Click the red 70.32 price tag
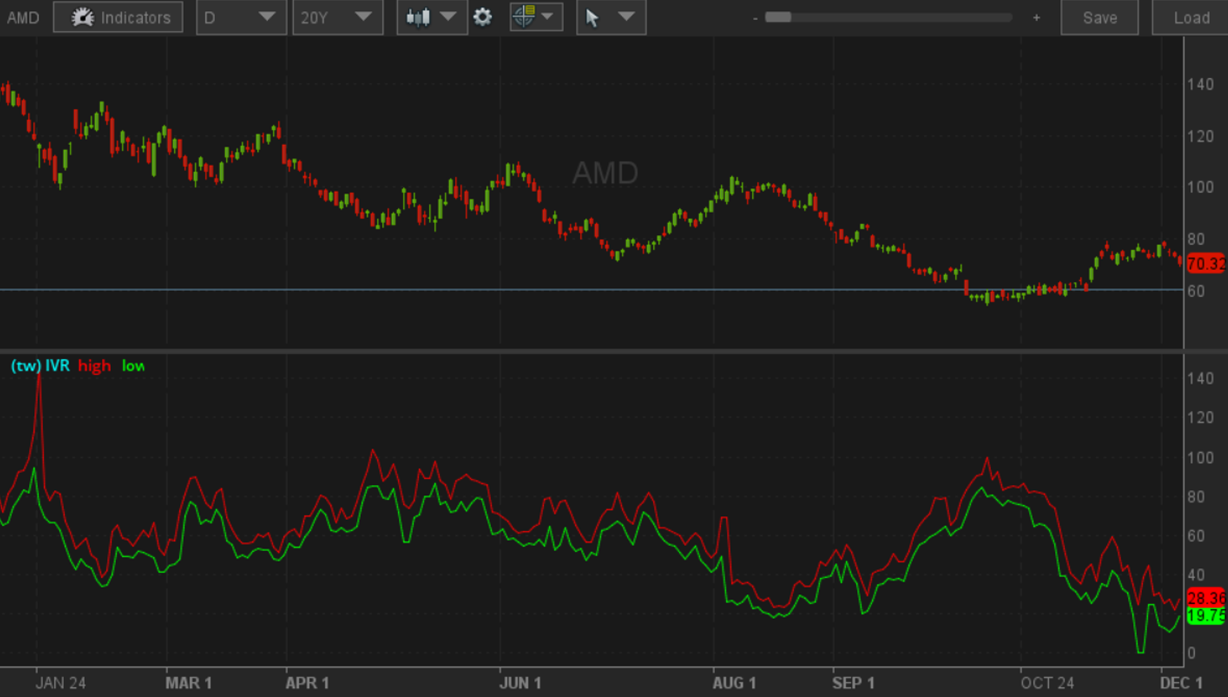The image size is (1228, 697). (x=1205, y=264)
